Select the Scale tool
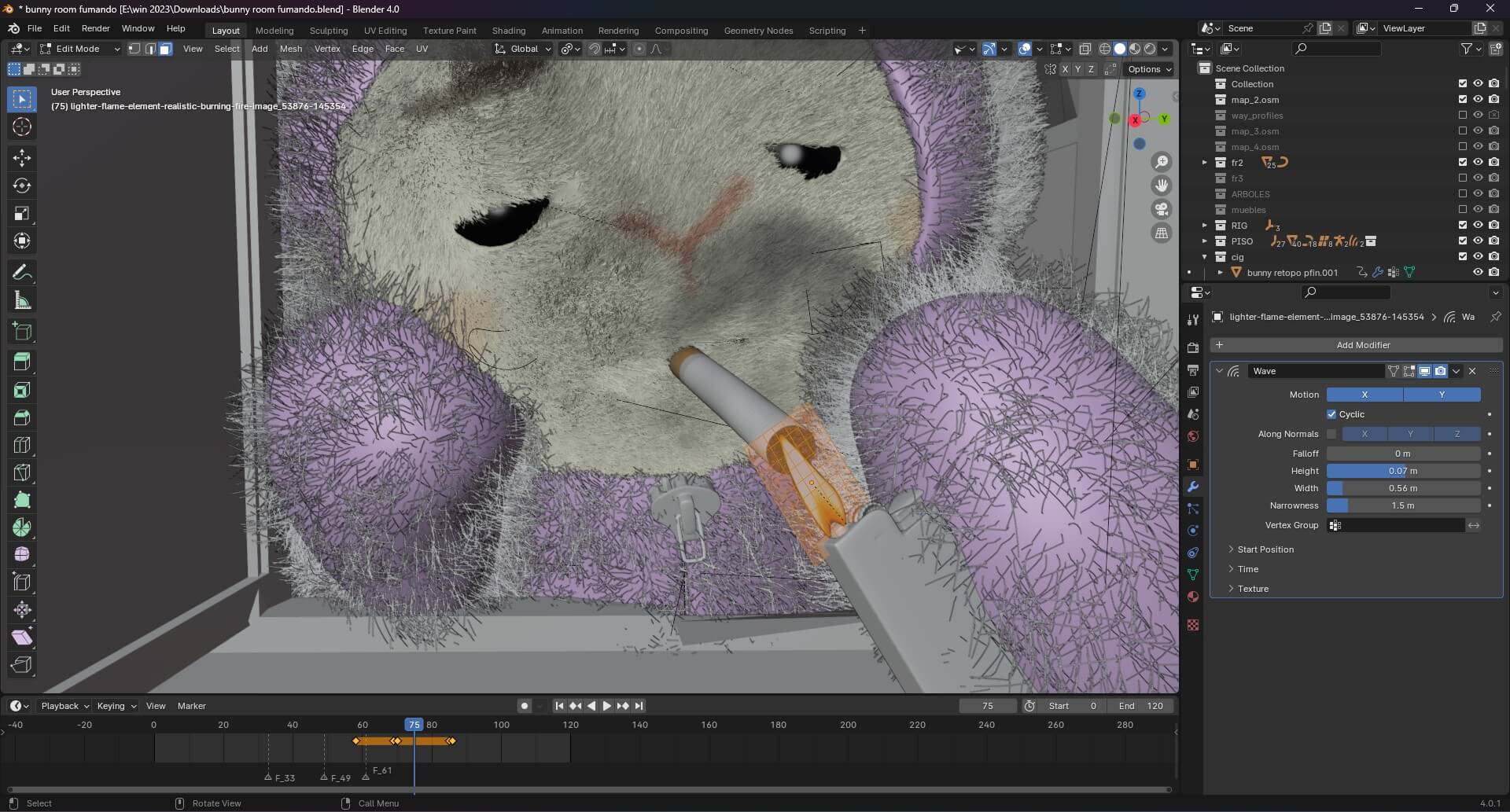 (x=22, y=213)
